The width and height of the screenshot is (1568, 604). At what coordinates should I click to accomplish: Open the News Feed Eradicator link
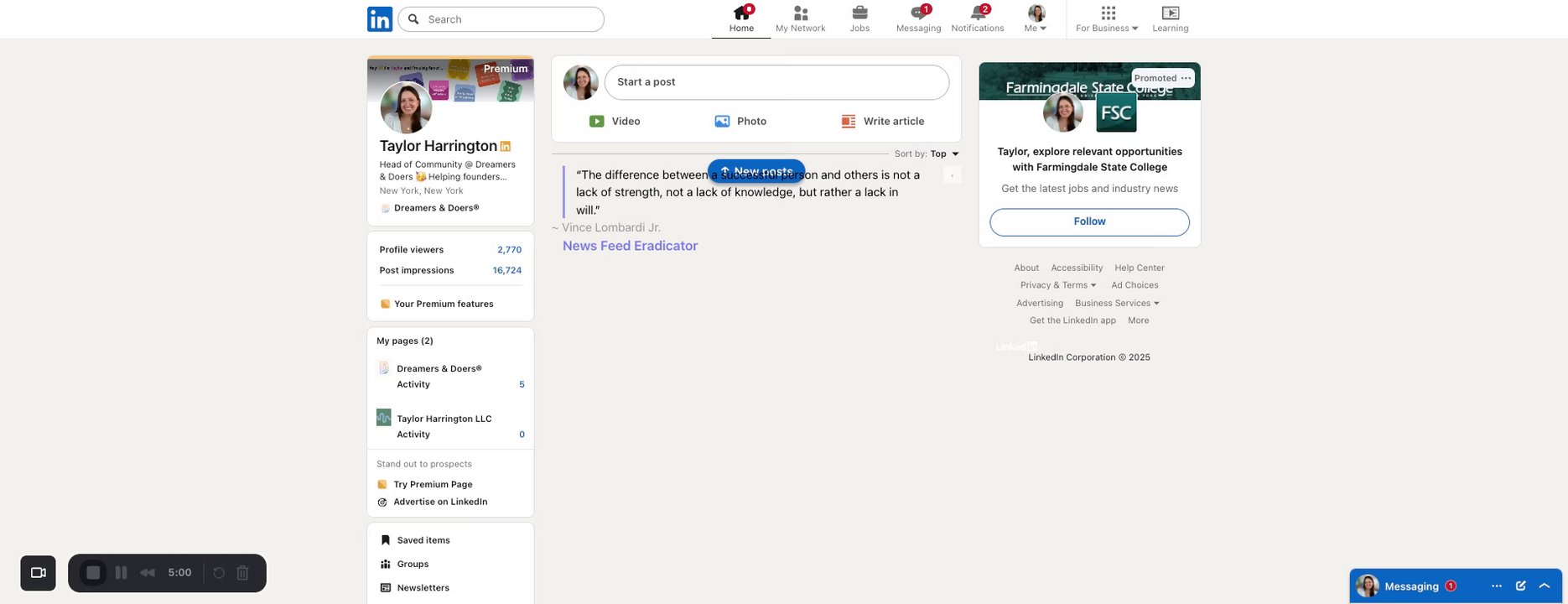point(630,246)
